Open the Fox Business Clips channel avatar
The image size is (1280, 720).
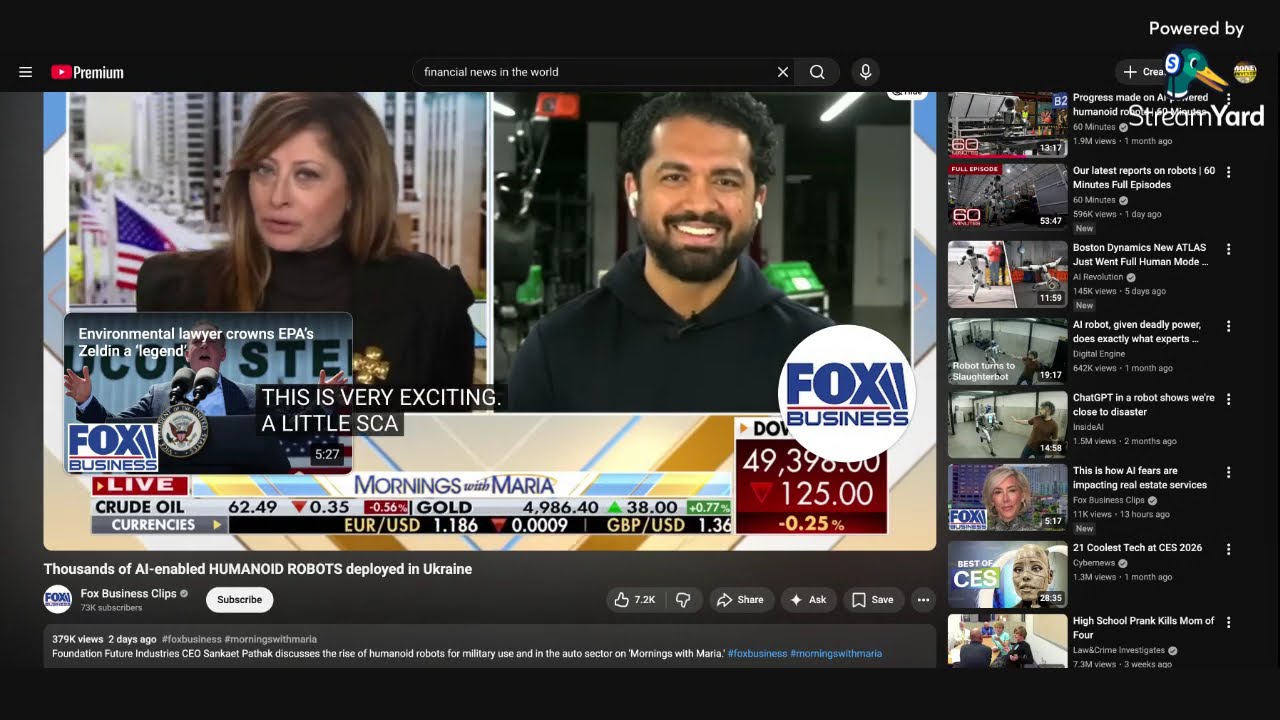click(x=58, y=599)
